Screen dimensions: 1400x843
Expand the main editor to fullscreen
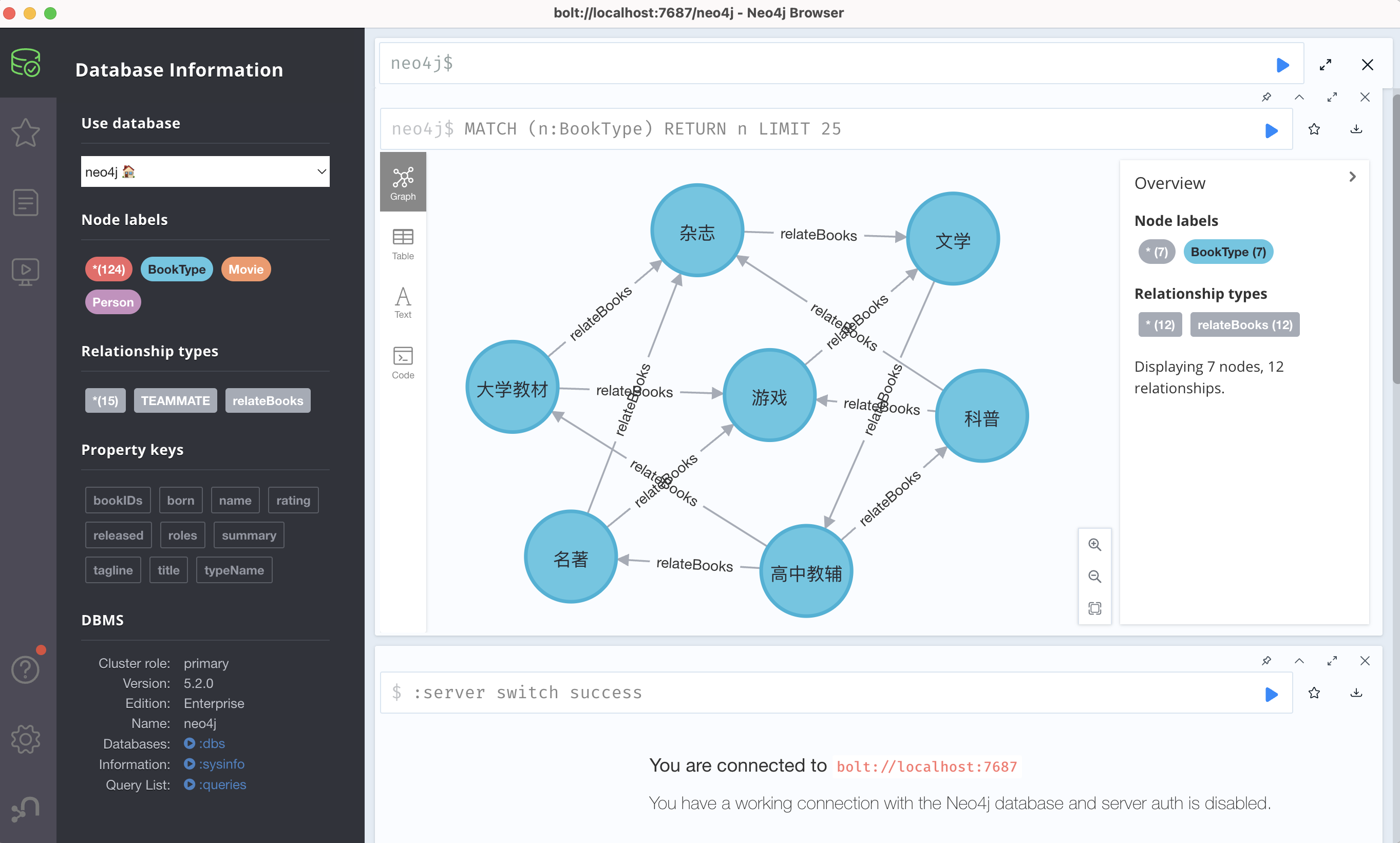pos(1325,65)
